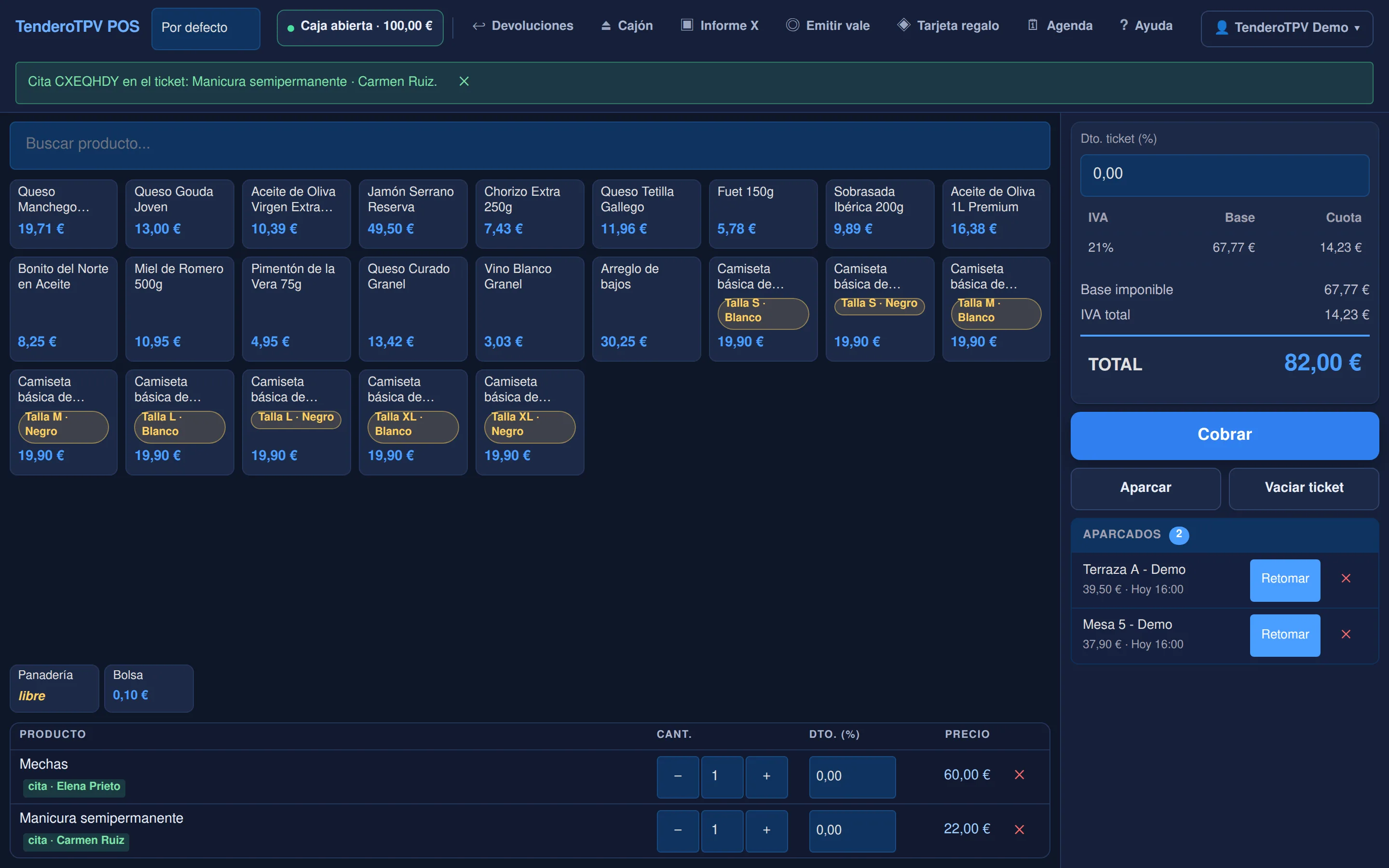Image resolution: width=1389 pixels, height=868 pixels.
Task: Add Arreglo de bajos product
Action: pyautogui.click(x=646, y=308)
